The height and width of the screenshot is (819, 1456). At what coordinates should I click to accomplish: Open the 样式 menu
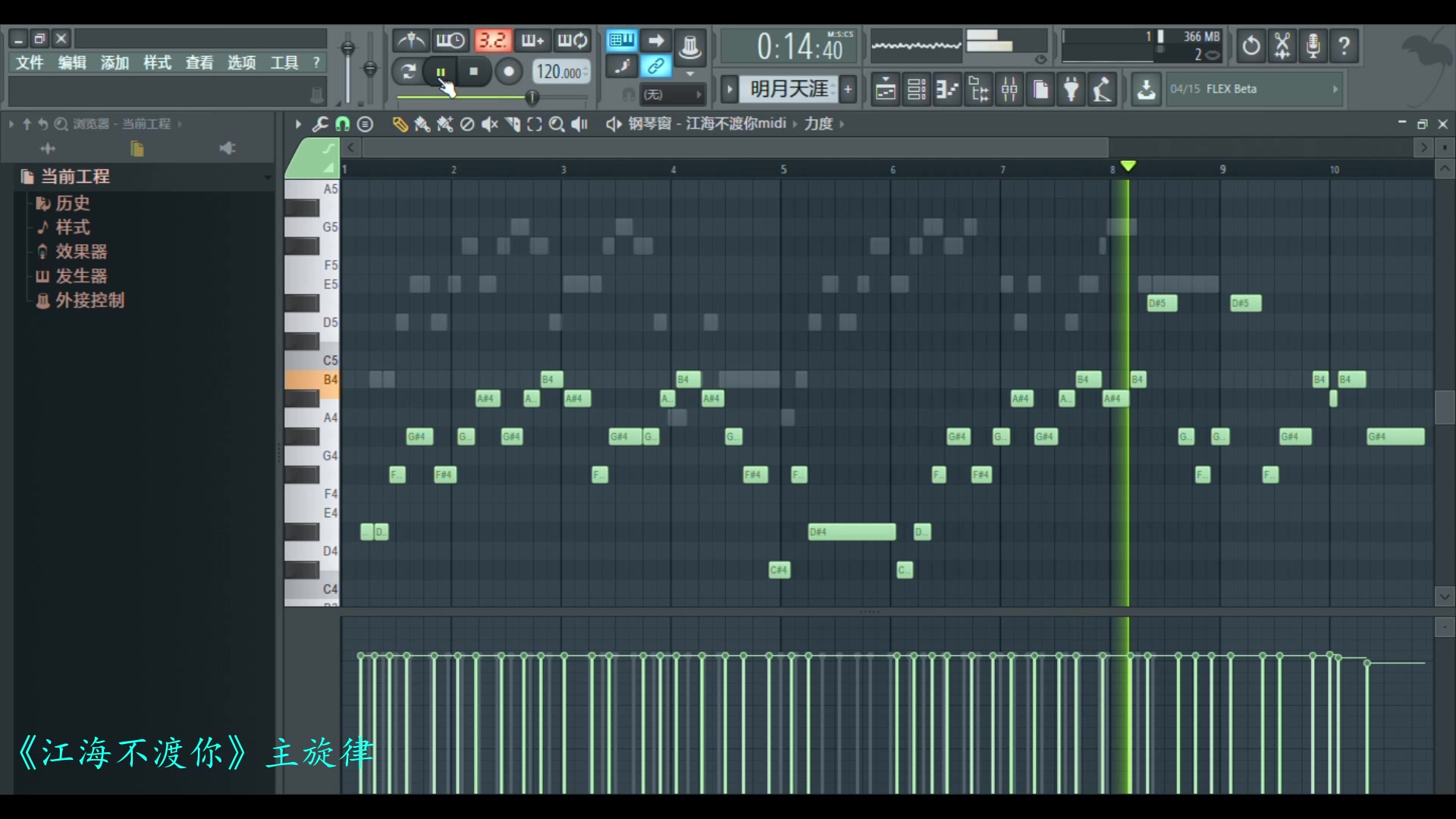tap(157, 63)
